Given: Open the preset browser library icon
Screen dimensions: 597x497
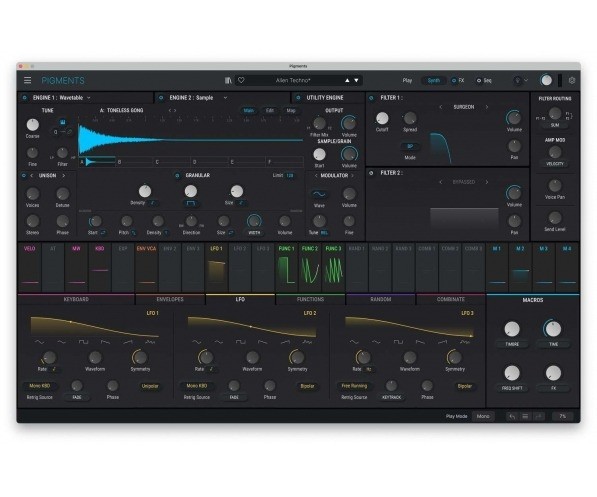Looking at the screenshot, I should pyautogui.click(x=228, y=80).
